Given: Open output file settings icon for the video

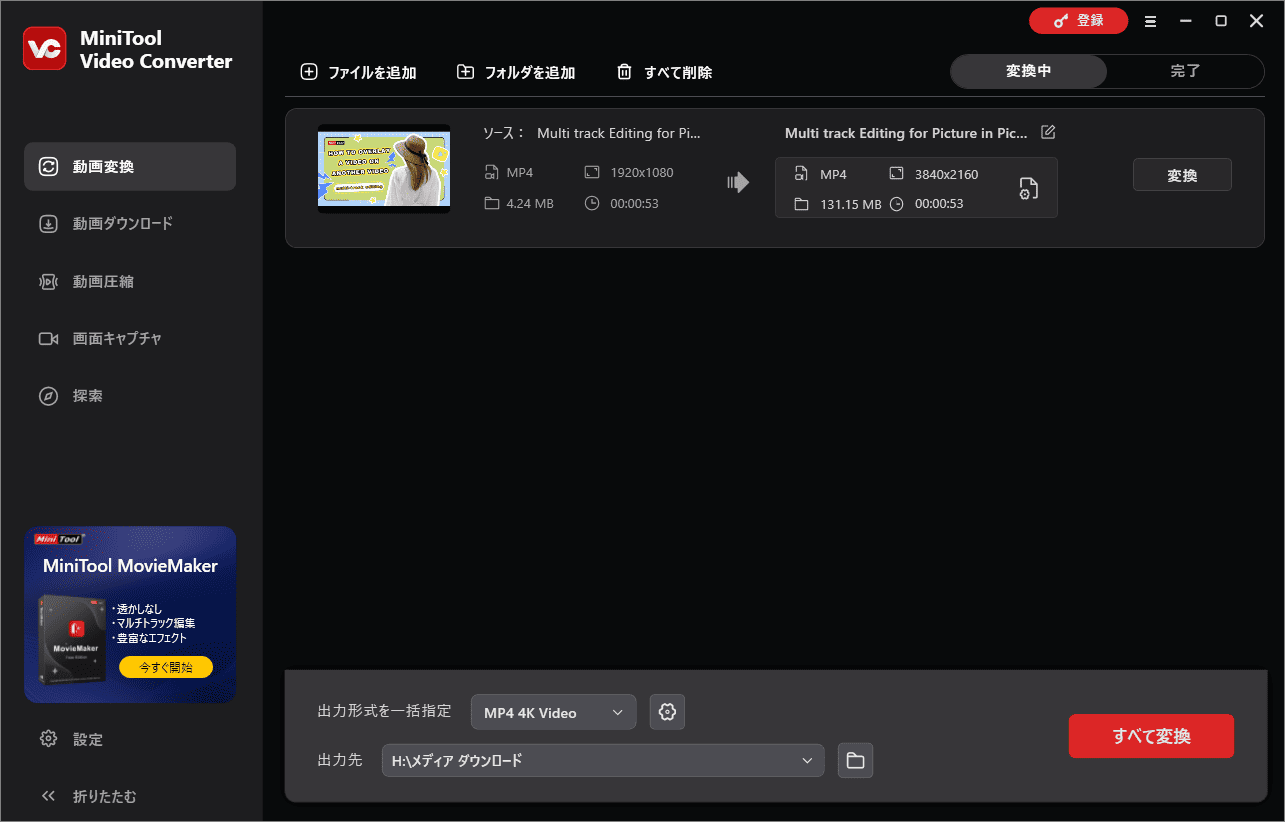Looking at the screenshot, I should tap(1028, 188).
